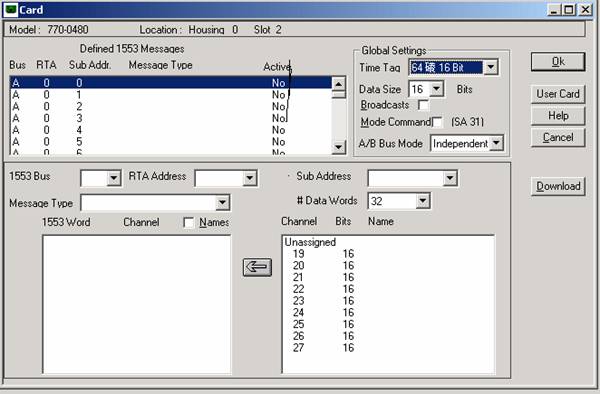
Task: Open the 1553 Bus dropdown
Action: 114,178
